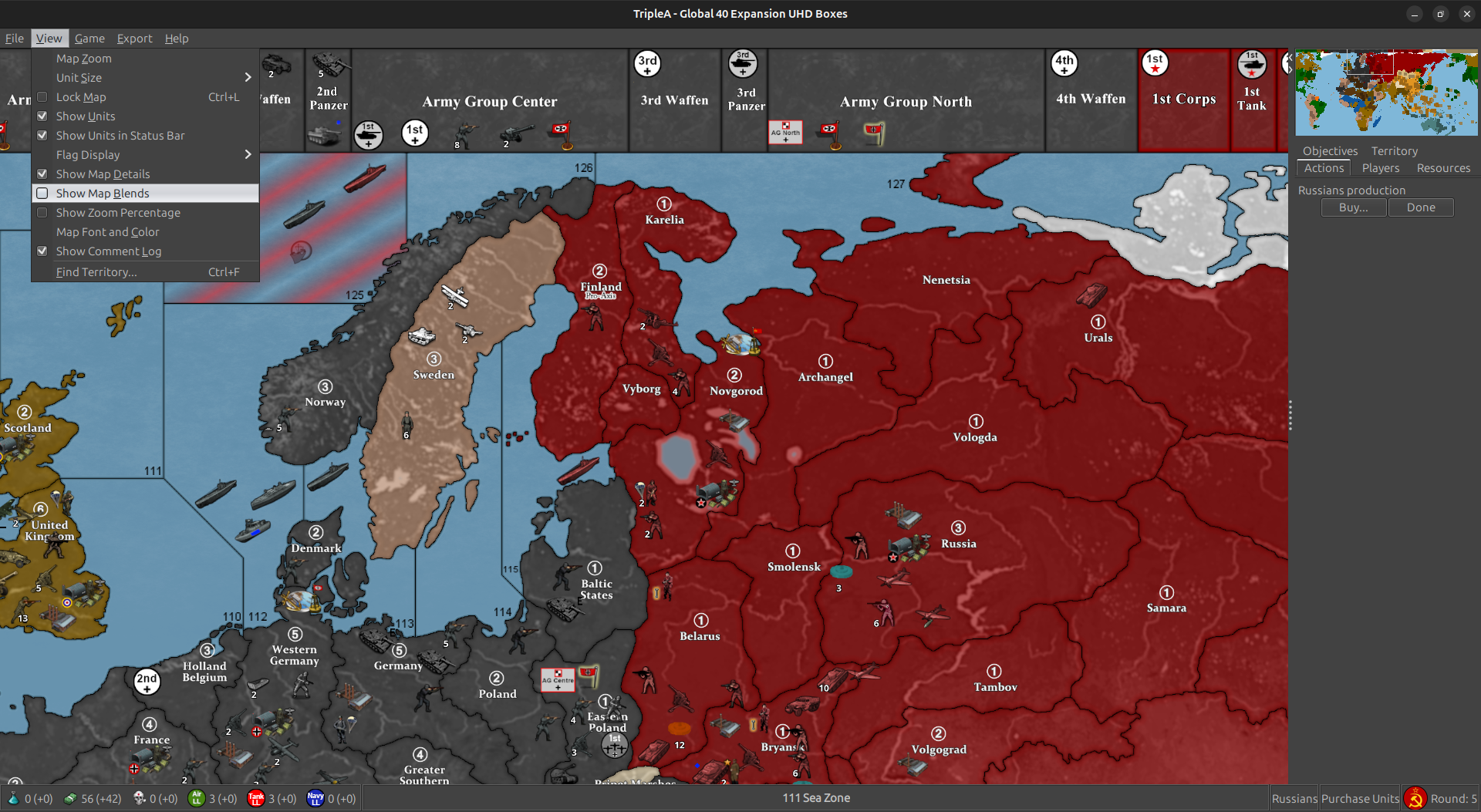Click the Volgograd territory label
Image resolution: width=1481 pixels, height=812 pixels.
tap(939, 750)
